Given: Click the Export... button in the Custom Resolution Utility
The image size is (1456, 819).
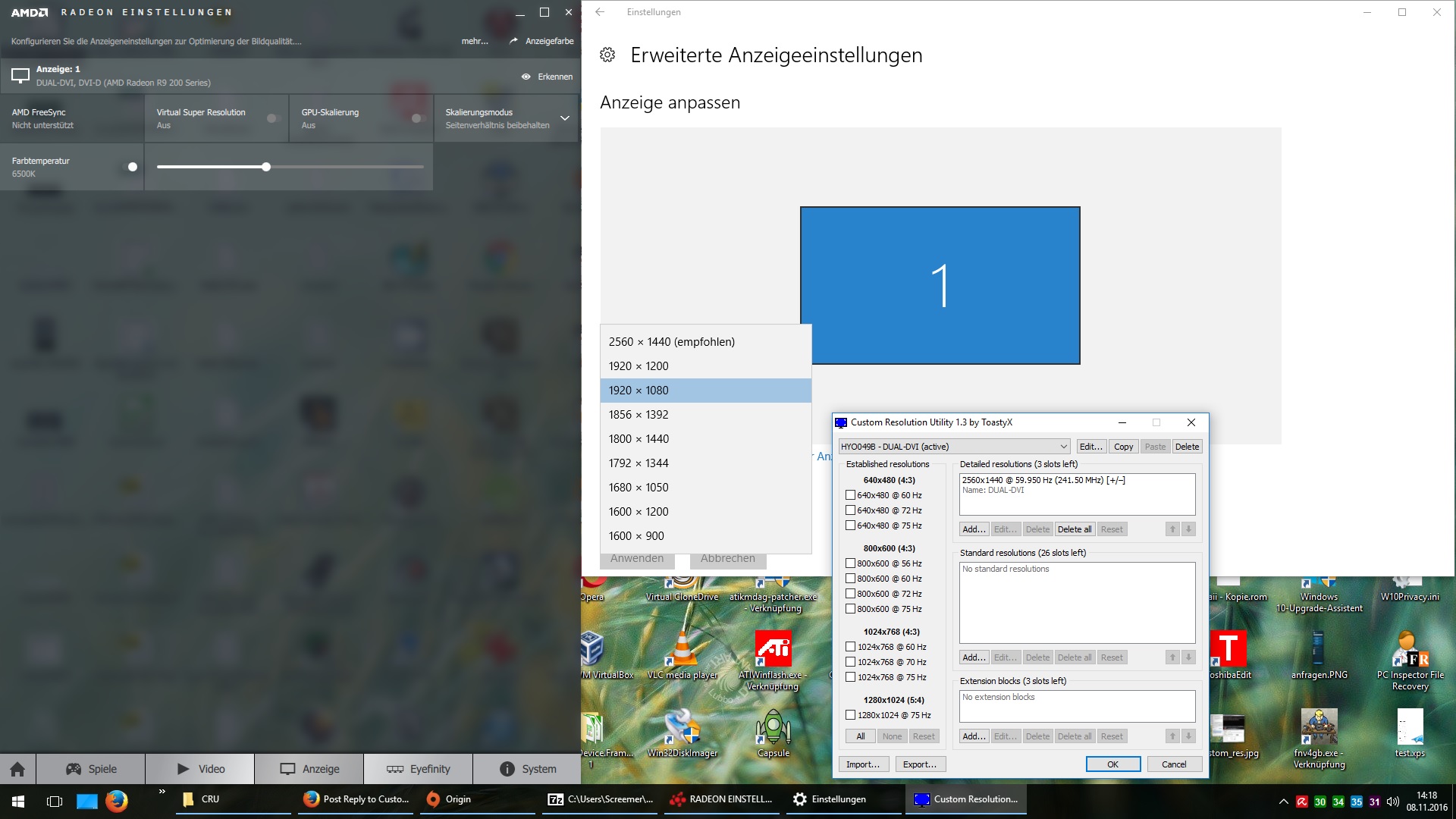Looking at the screenshot, I should [x=920, y=764].
